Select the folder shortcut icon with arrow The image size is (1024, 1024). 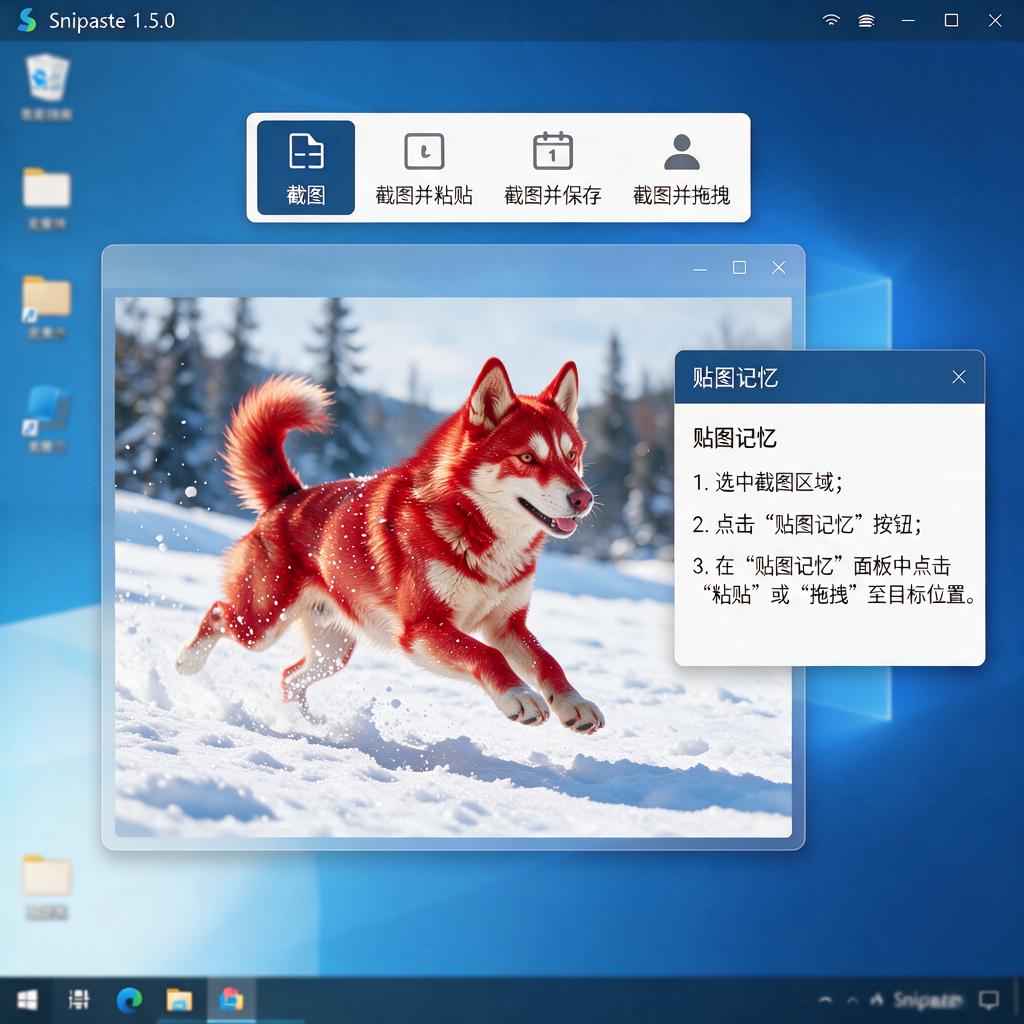pos(46,307)
